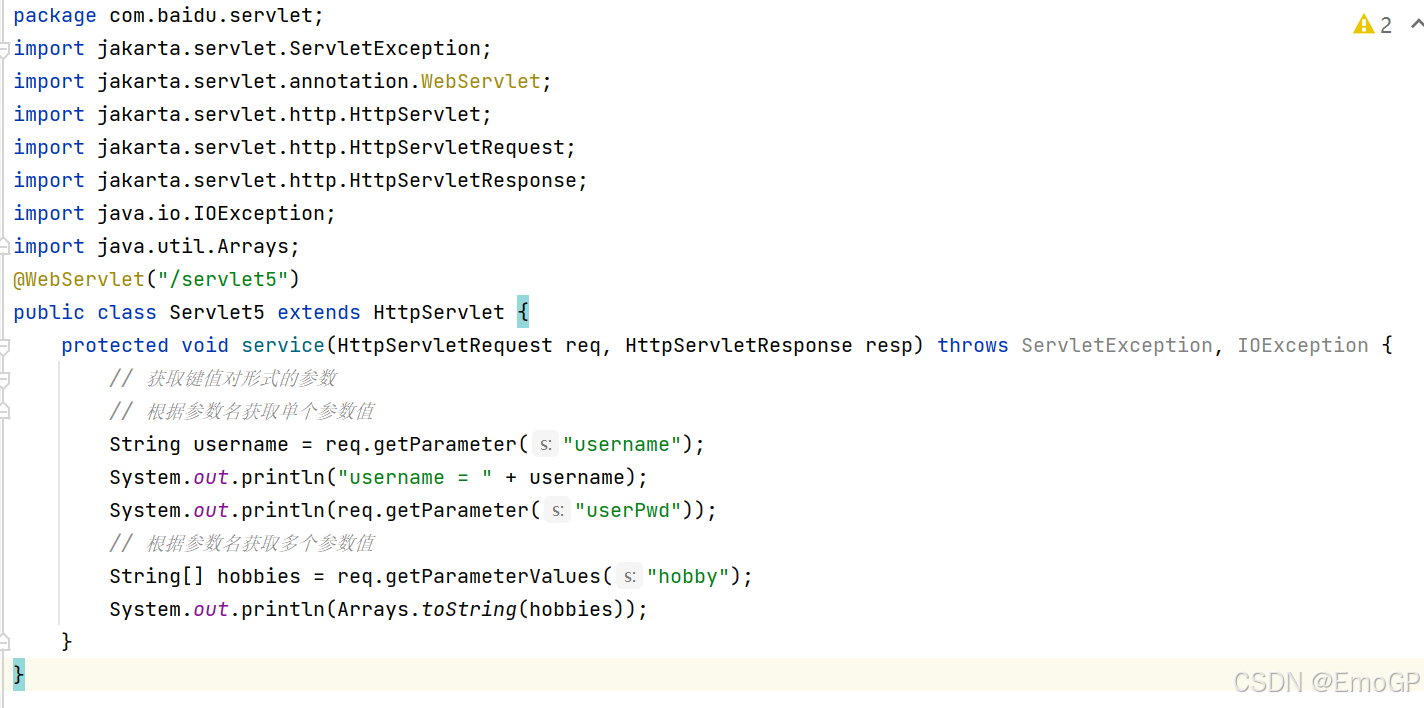This screenshot has width=1424, height=708.
Task: Click the String[] hobbies declaration
Action: tap(205, 576)
